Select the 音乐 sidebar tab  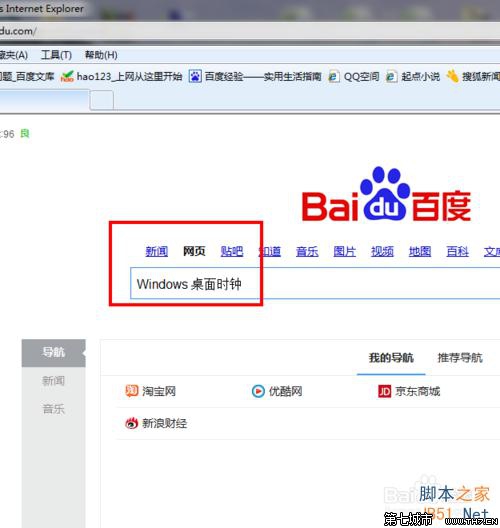tap(54, 409)
